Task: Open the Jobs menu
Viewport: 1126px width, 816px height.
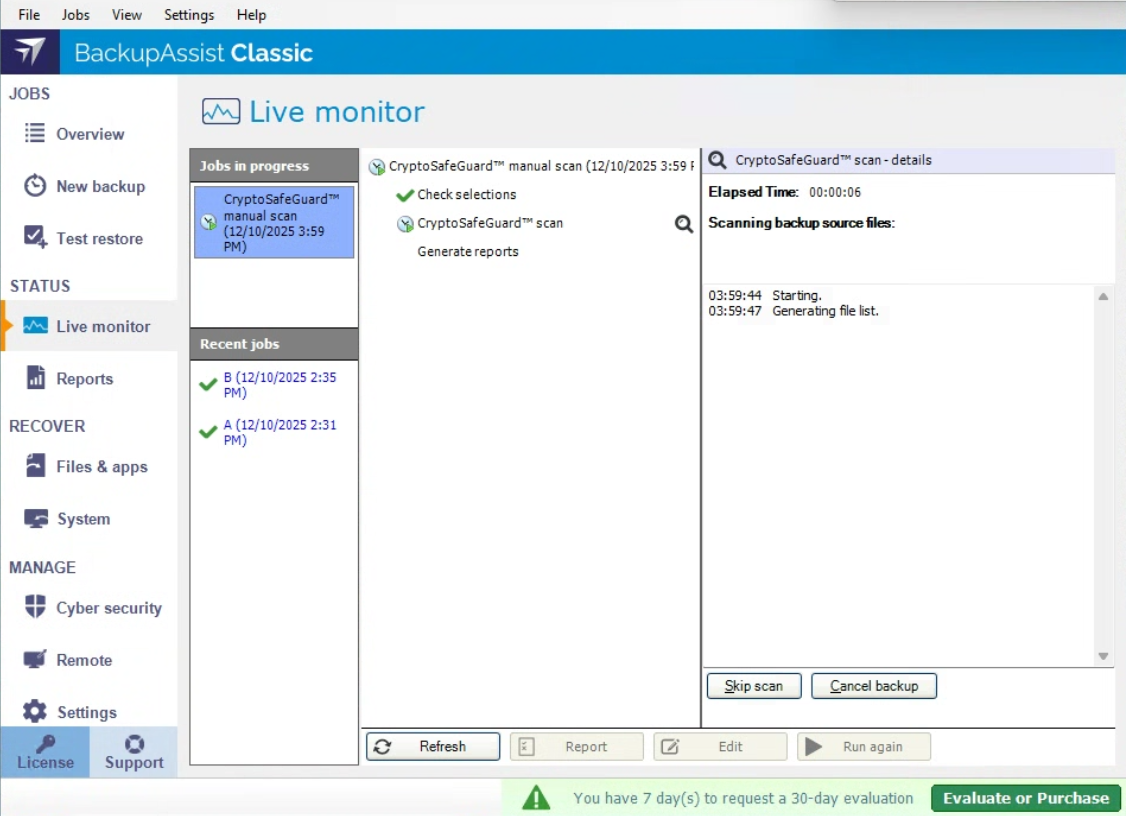Action: [x=75, y=15]
